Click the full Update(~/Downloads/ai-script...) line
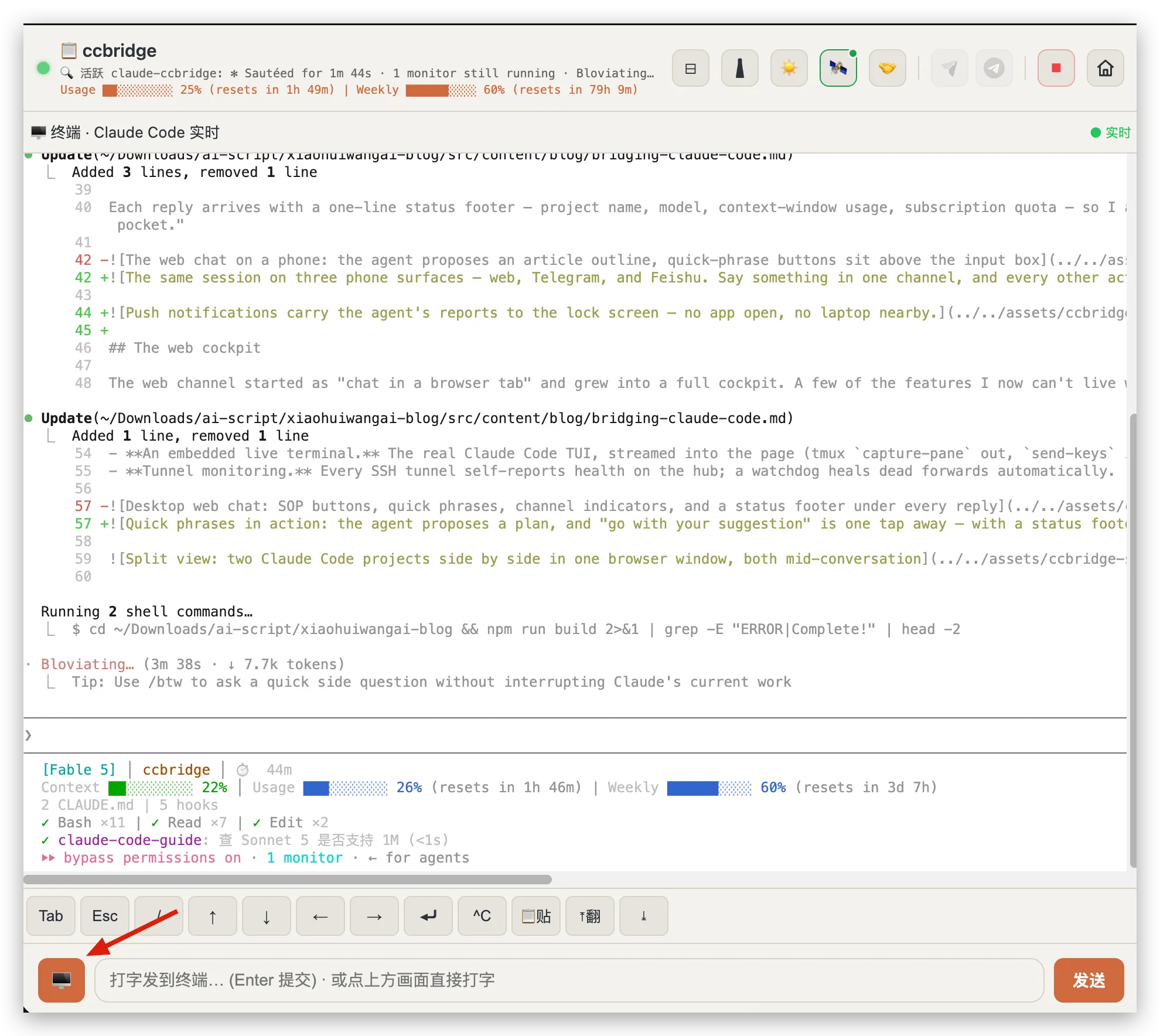 coord(417,418)
